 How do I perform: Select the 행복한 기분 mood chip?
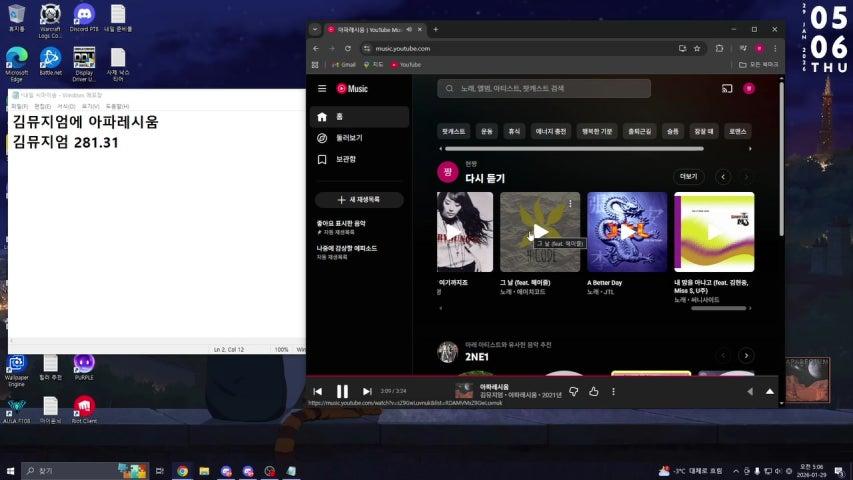[597, 131]
